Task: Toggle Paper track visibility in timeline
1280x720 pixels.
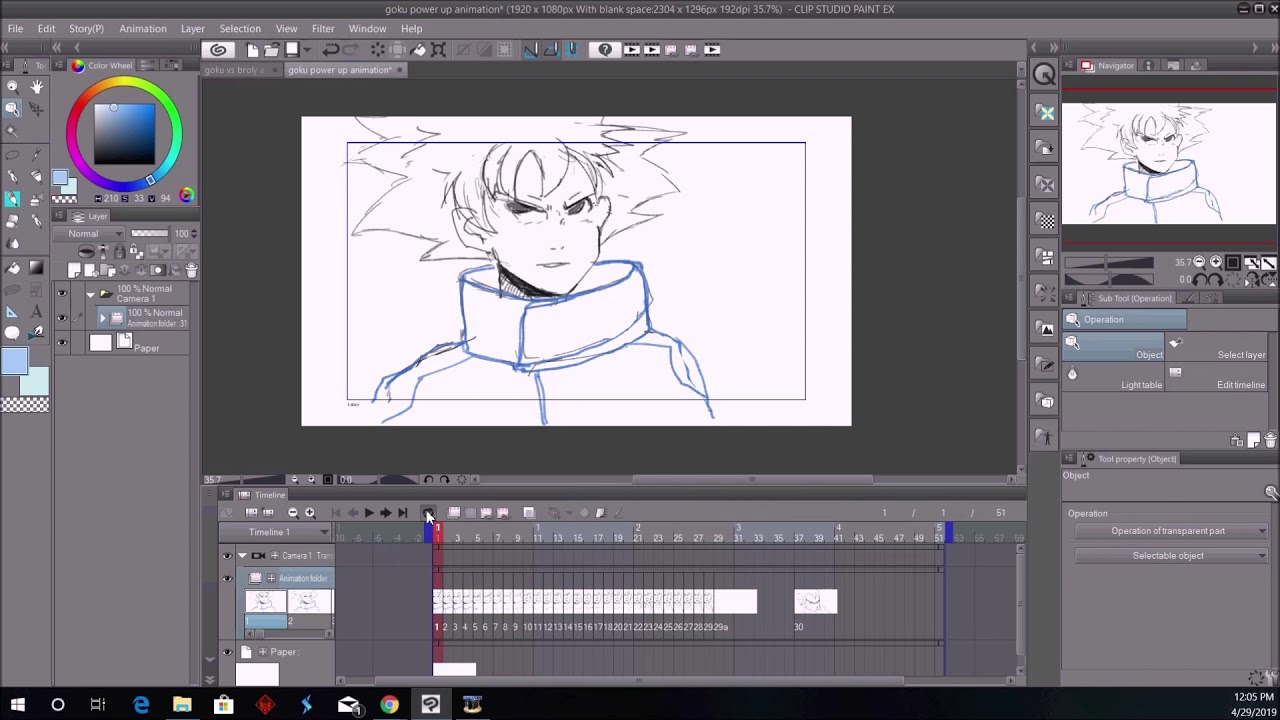Action: point(227,653)
